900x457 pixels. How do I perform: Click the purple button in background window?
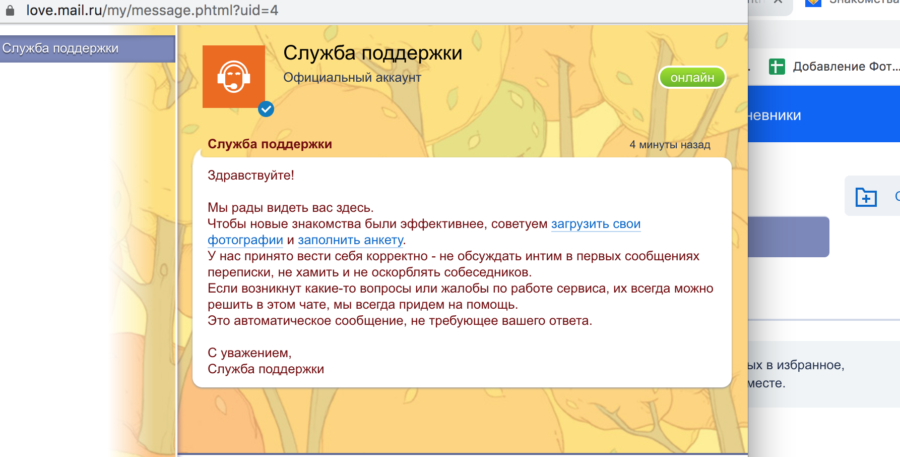(789, 237)
